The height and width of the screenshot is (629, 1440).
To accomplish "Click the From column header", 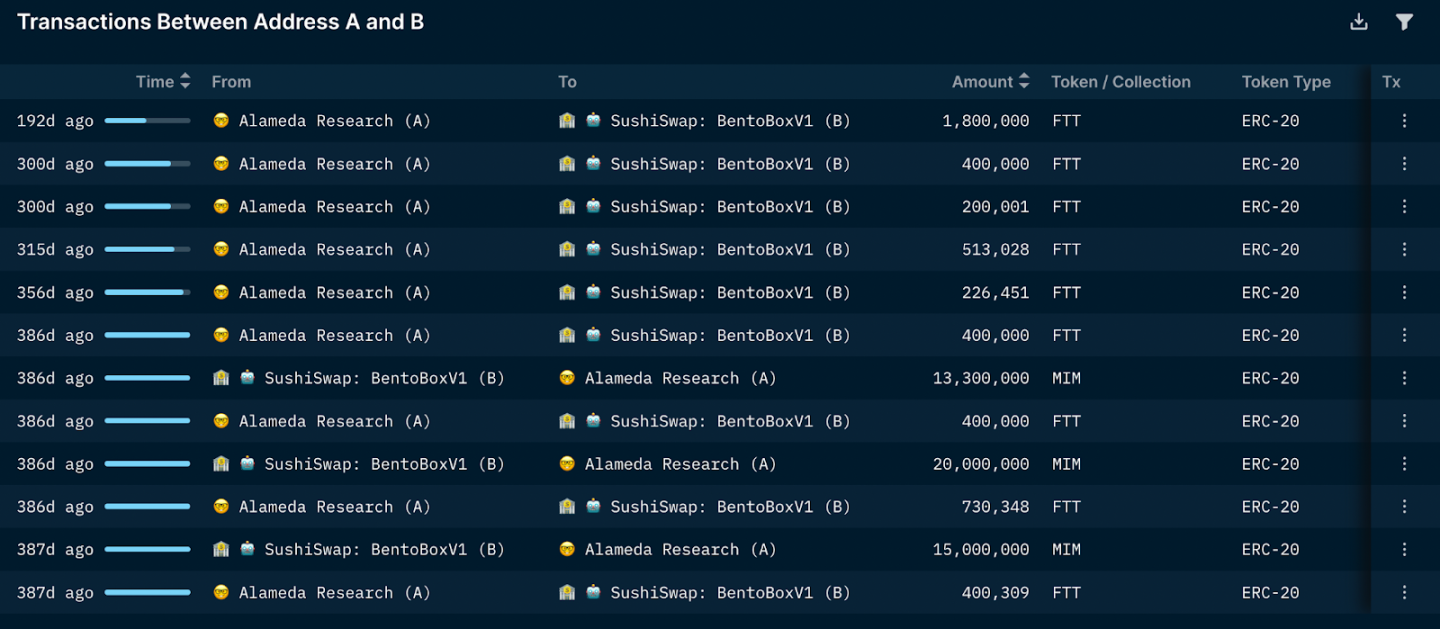I will coord(231,82).
